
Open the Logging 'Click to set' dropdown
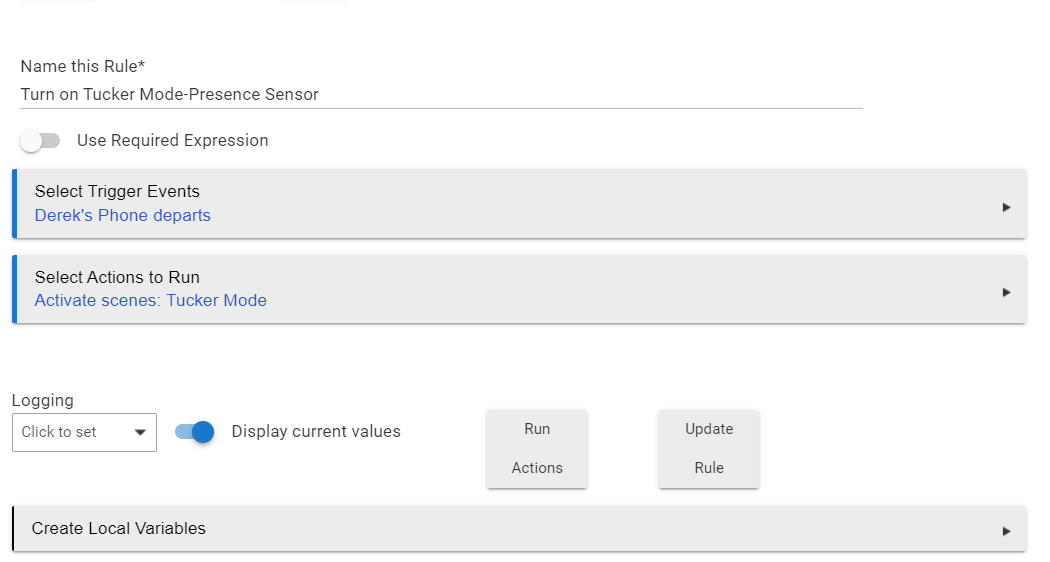pyautogui.click(x=84, y=433)
